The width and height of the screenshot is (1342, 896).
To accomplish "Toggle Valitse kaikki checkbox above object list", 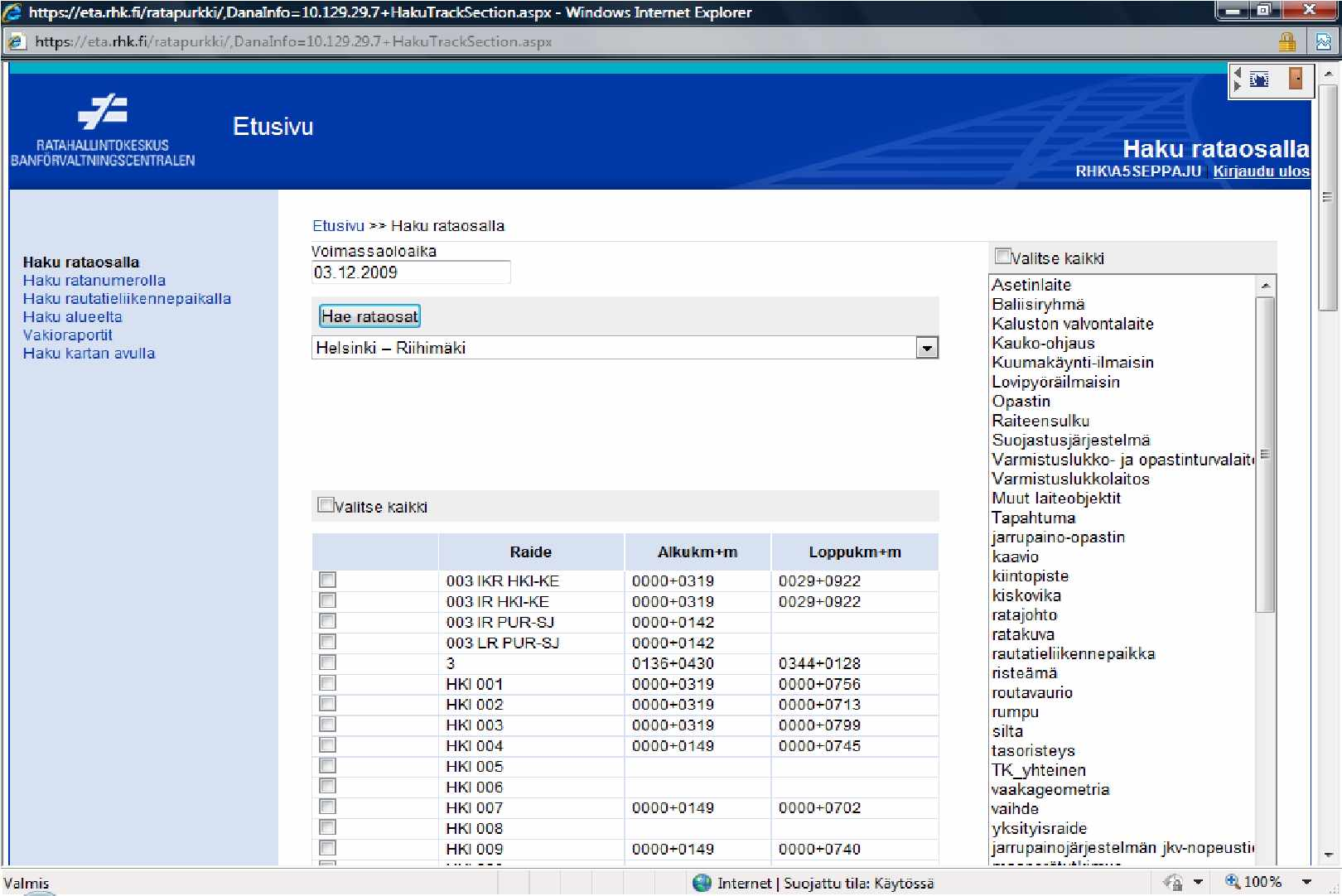I will tap(1003, 257).
